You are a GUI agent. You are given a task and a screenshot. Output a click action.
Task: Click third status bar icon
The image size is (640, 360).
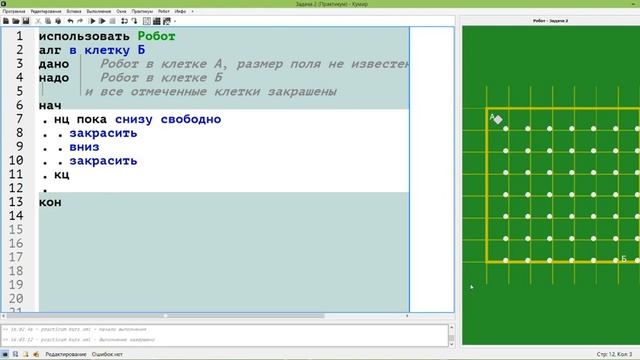(x=26, y=354)
